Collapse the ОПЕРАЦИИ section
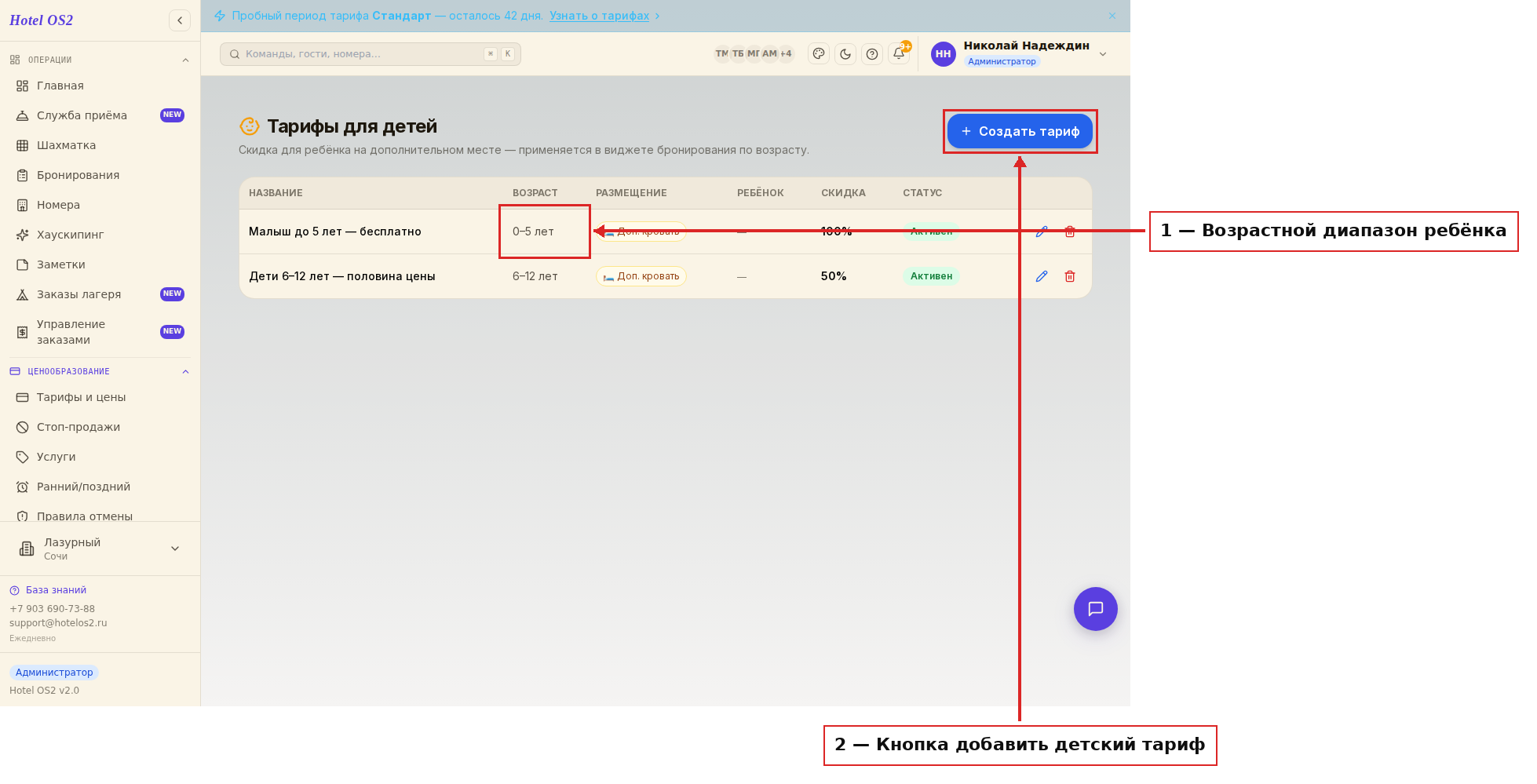 coord(185,60)
